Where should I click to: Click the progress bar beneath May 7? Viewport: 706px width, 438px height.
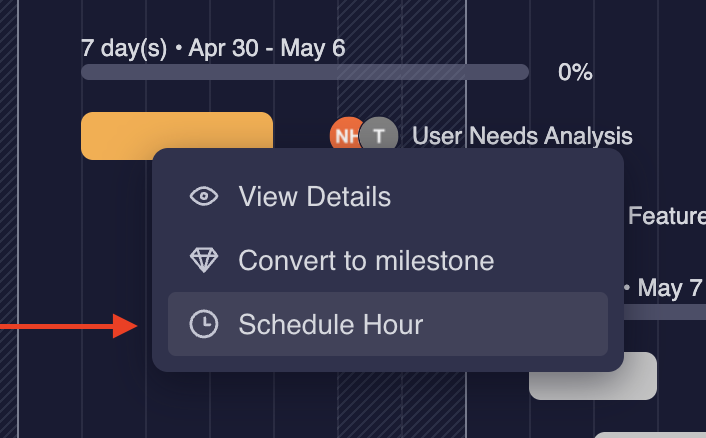[665, 312]
